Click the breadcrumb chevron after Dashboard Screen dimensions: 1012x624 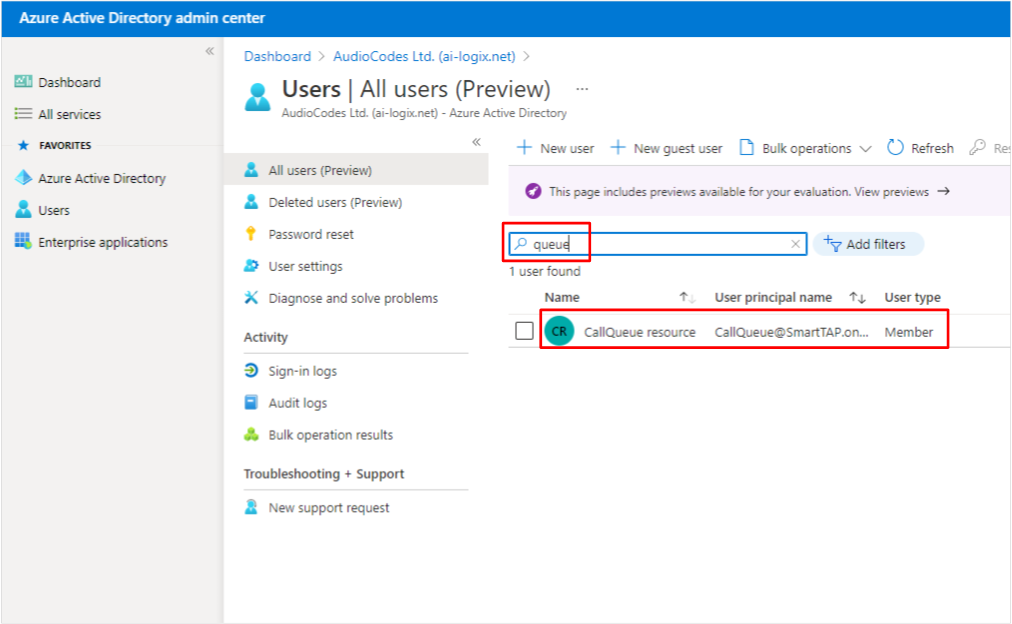pyautogui.click(x=321, y=57)
